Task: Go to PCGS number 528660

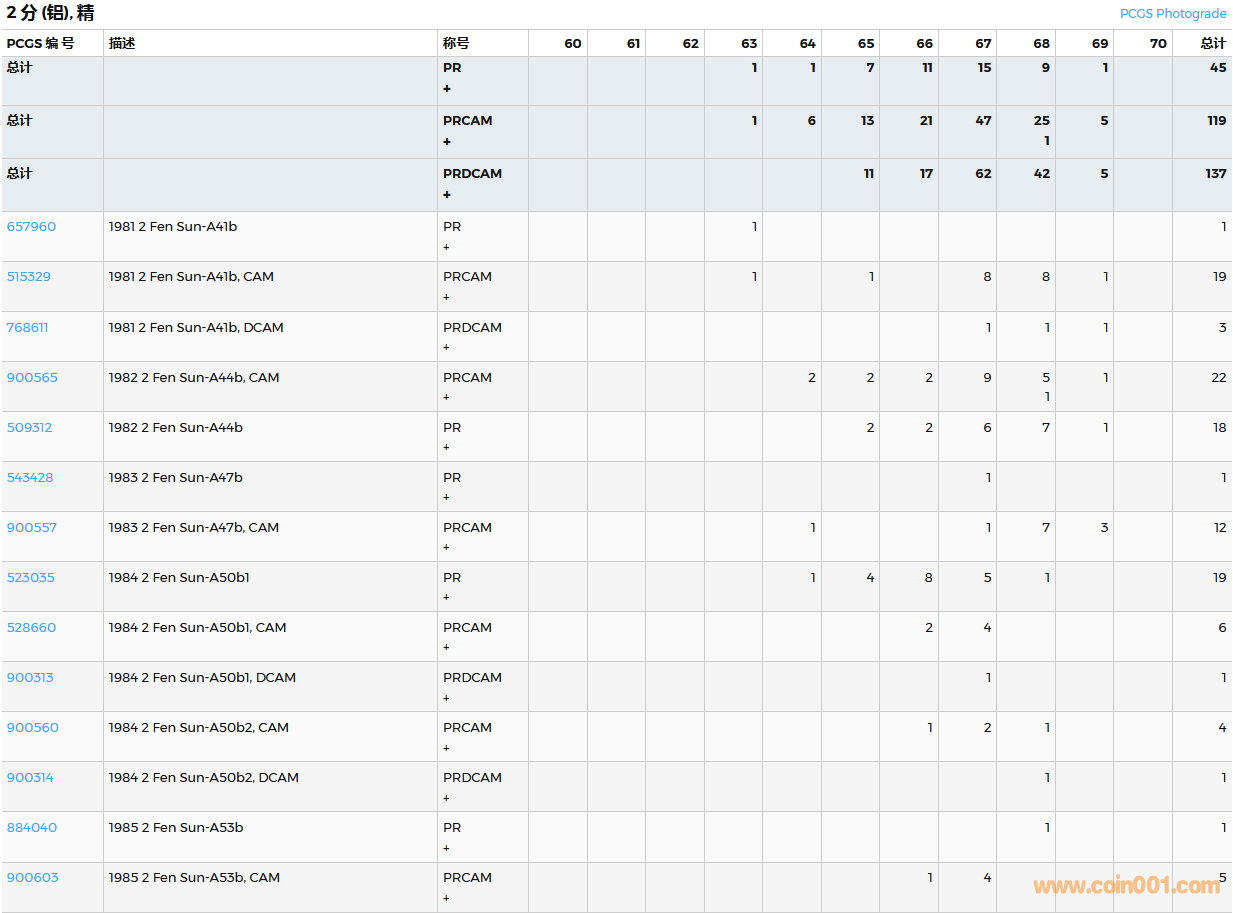Action: (x=31, y=627)
